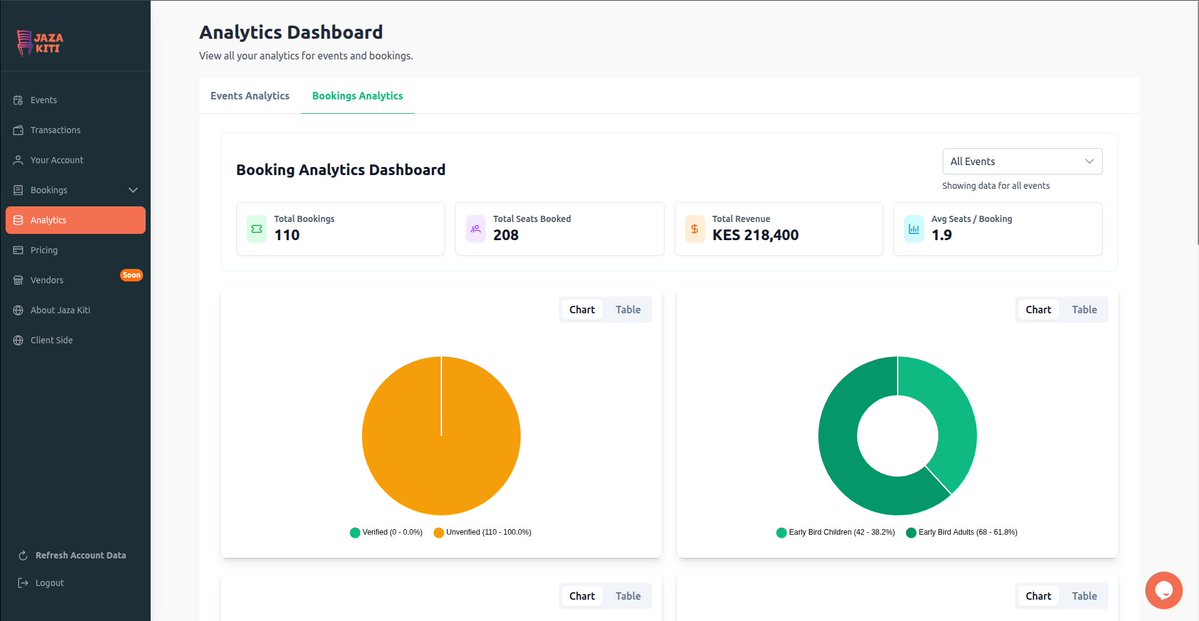The width and height of the screenshot is (1199, 621).
Task: Click the Events sidebar calendar icon
Action: [18, 100]
